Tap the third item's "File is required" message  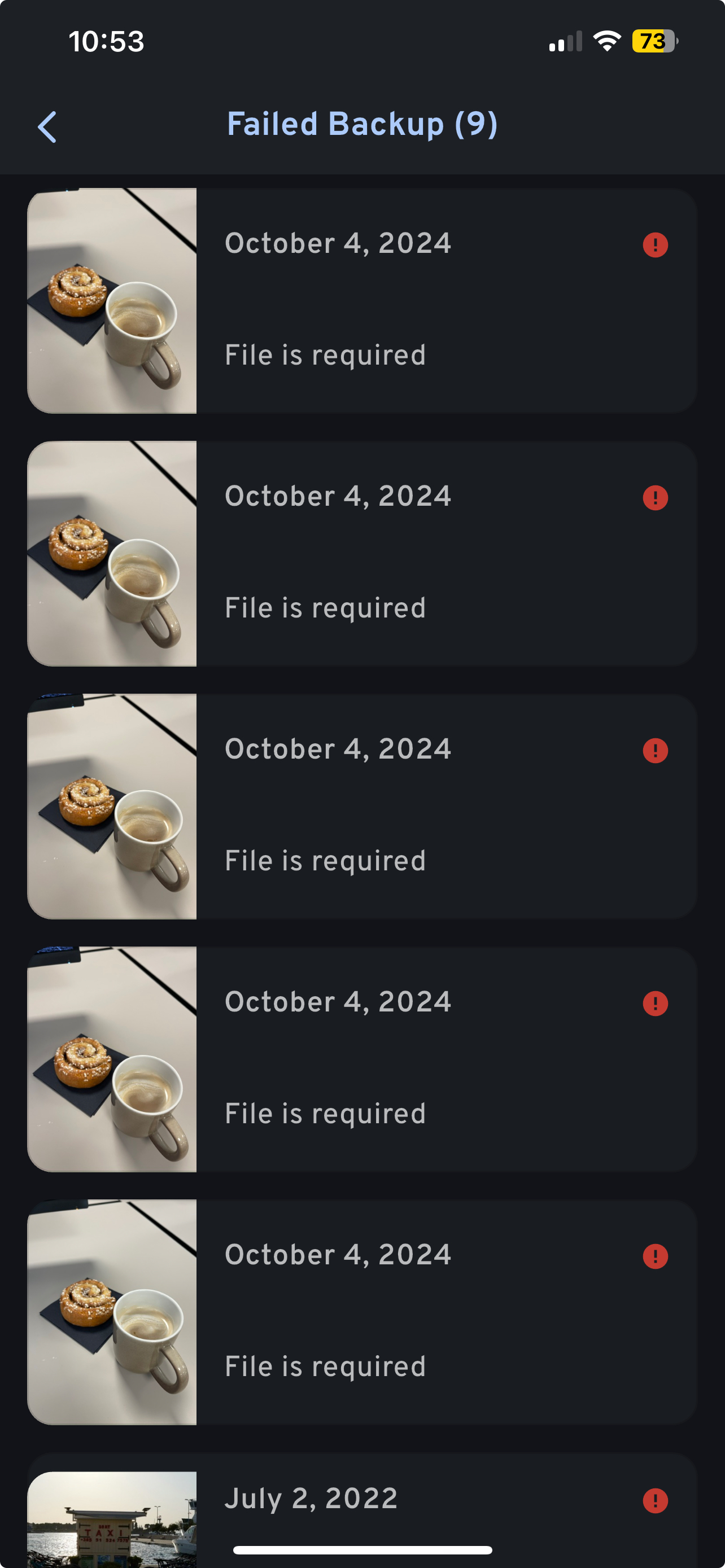(325, 861)
